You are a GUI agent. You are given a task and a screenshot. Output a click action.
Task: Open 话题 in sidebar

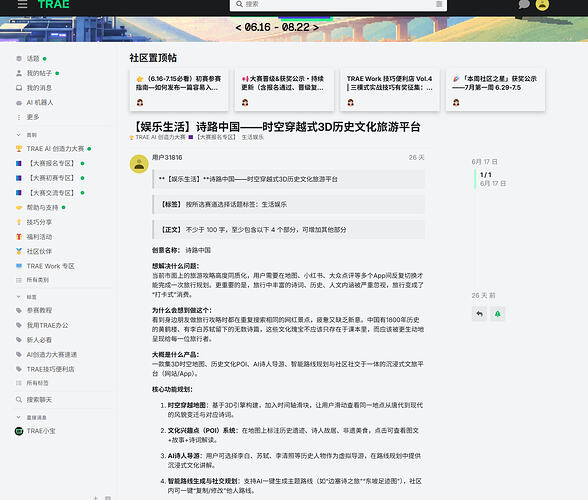coord(33,59)
